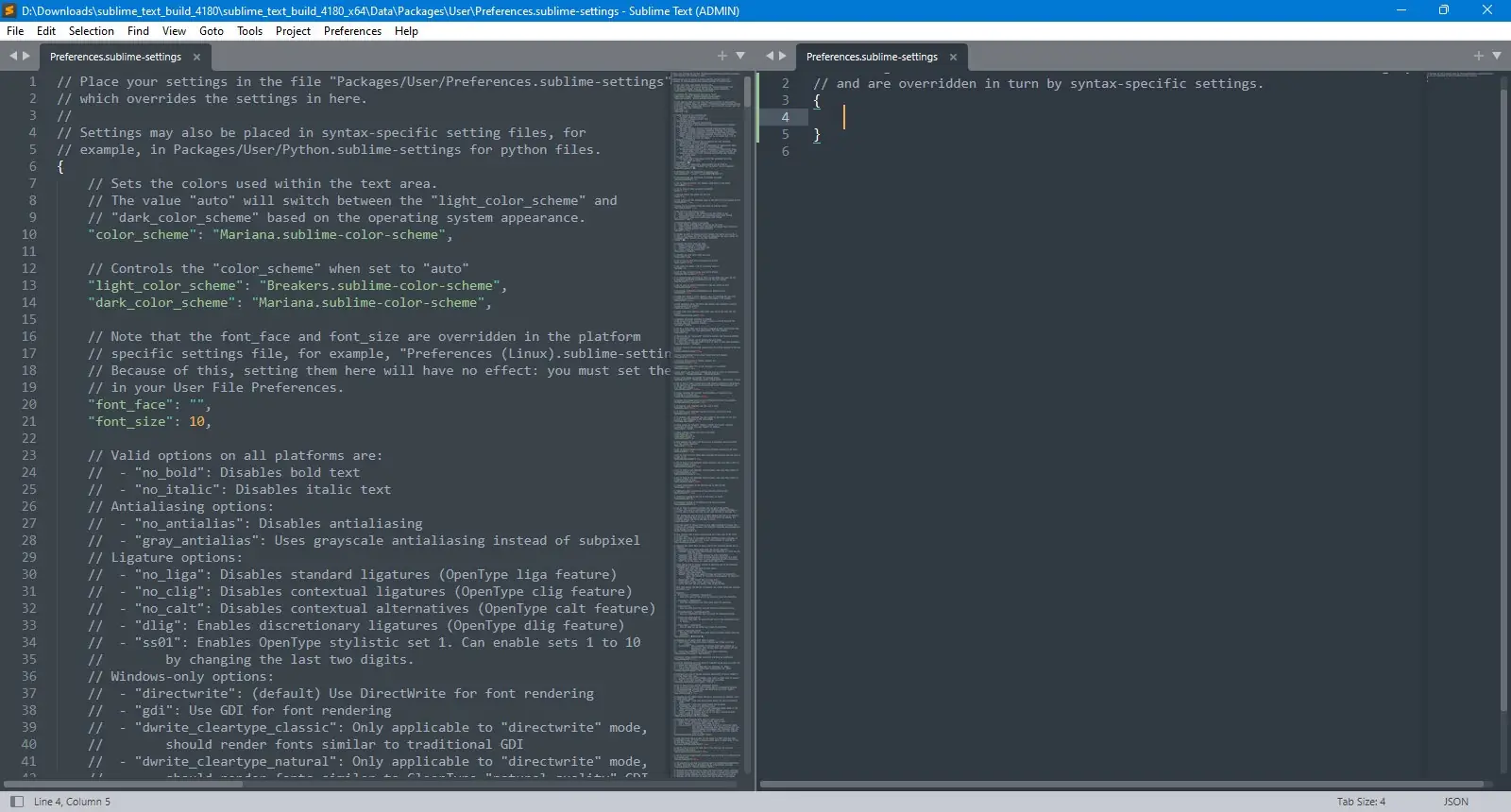Click the "color_scheme" key on line 10

click(x=142, y=235)
